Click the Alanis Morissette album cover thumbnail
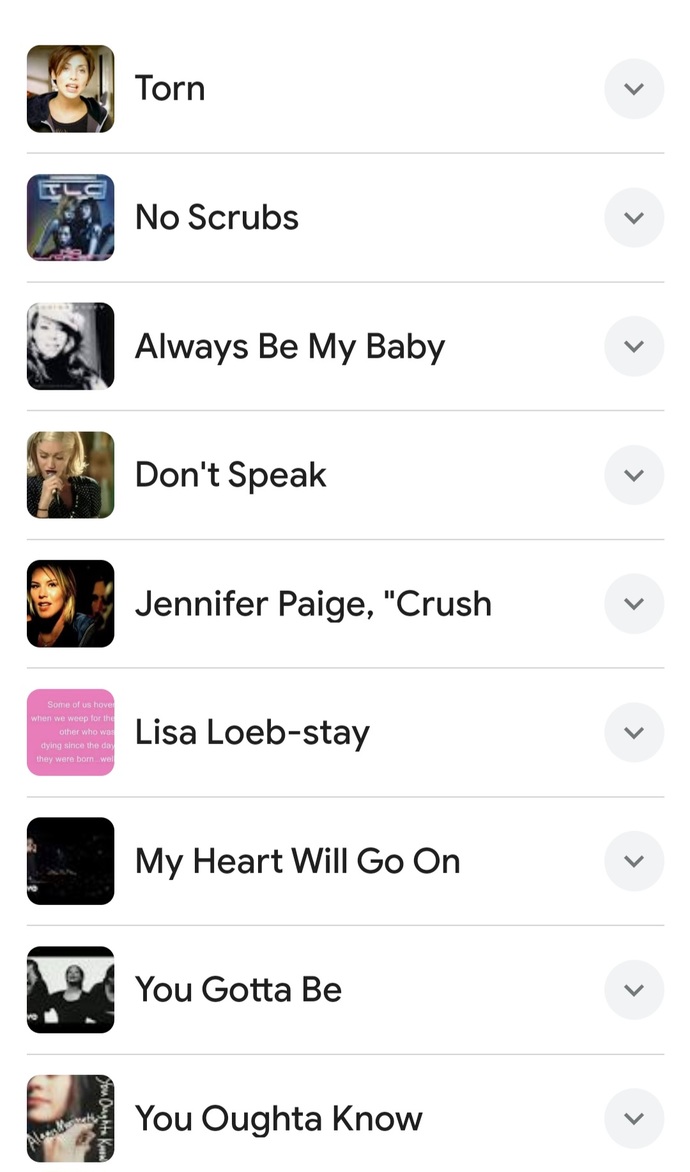 (70, 1118)
